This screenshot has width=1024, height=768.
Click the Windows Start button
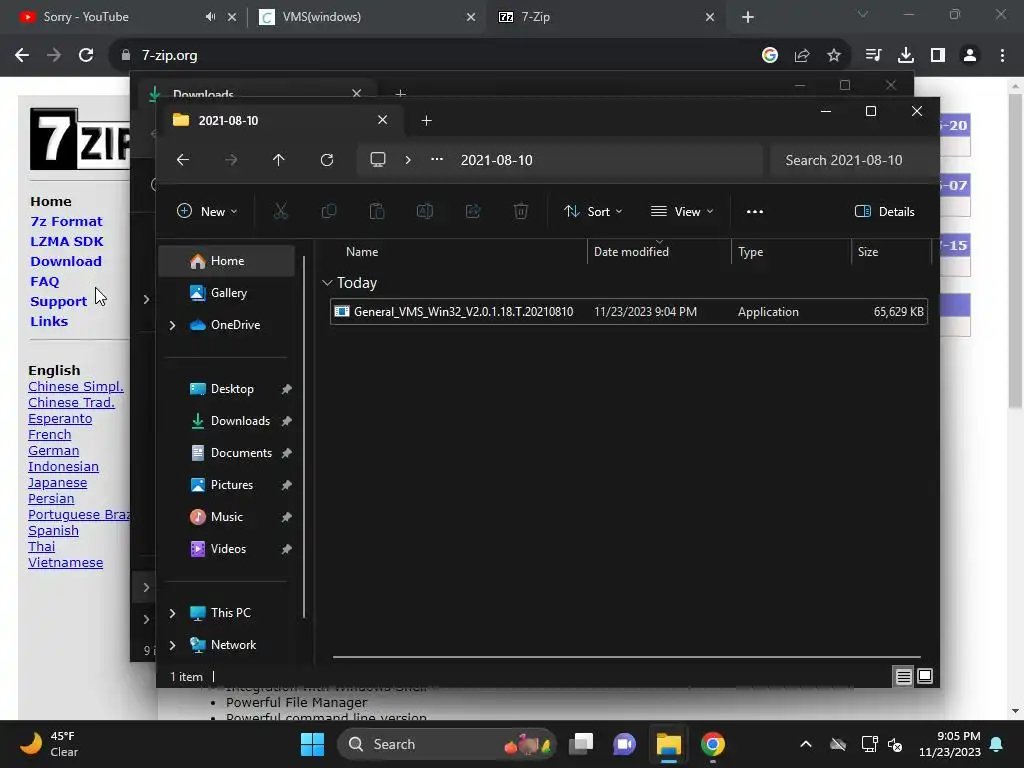[312, 744]
